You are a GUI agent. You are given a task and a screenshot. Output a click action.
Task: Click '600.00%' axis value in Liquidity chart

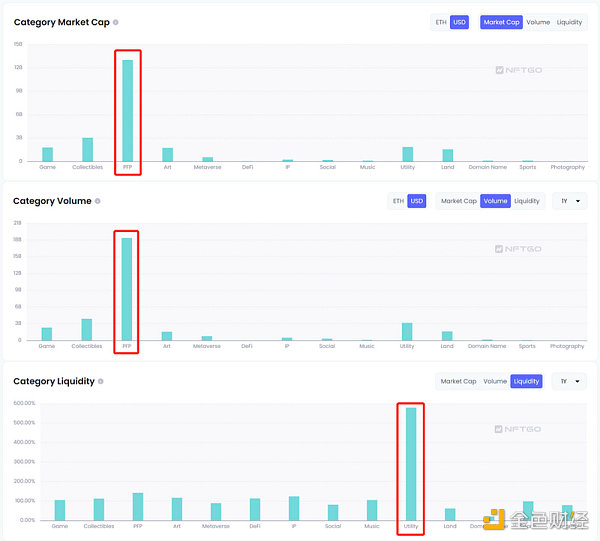point(24,403)
